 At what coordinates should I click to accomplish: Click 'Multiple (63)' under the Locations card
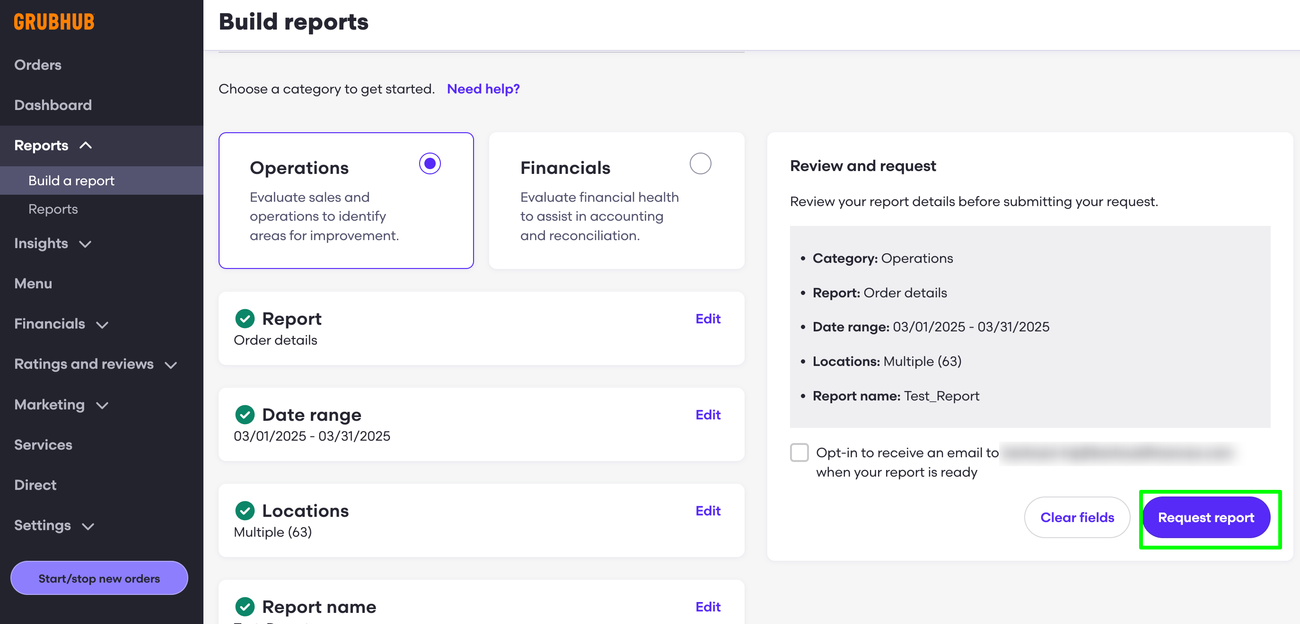point(273,532)
